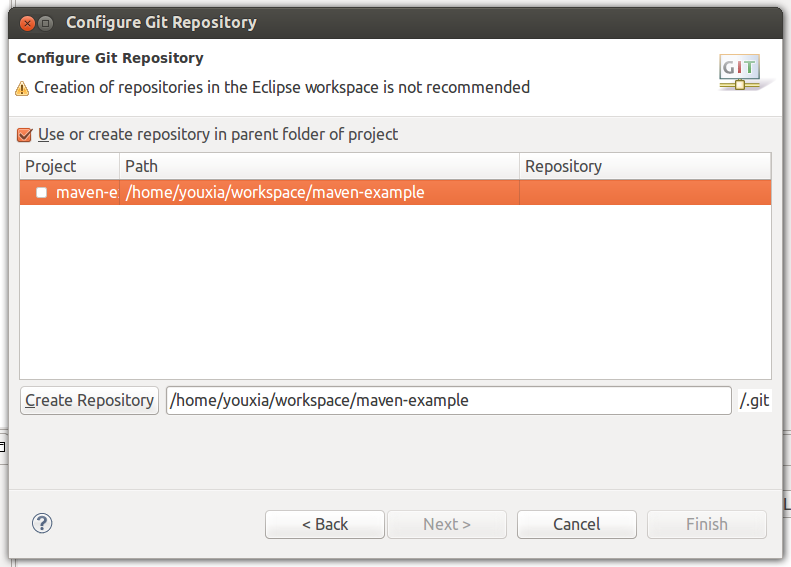Go to previous step with Back button
Viewport: 791px width, 567px height.
pyautogui.click(x=325, y=524)
